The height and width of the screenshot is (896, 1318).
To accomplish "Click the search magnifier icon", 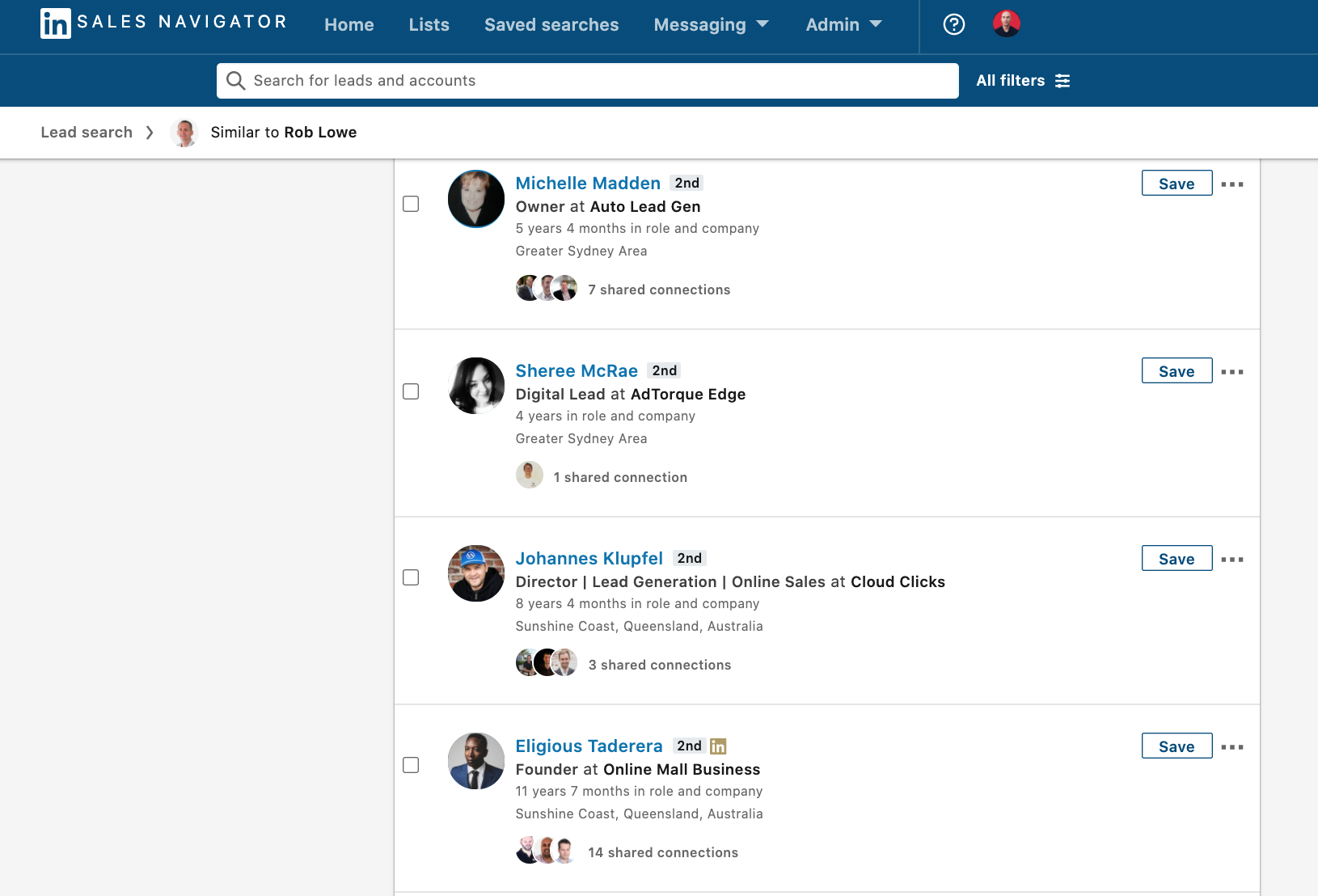I will 235,80.
